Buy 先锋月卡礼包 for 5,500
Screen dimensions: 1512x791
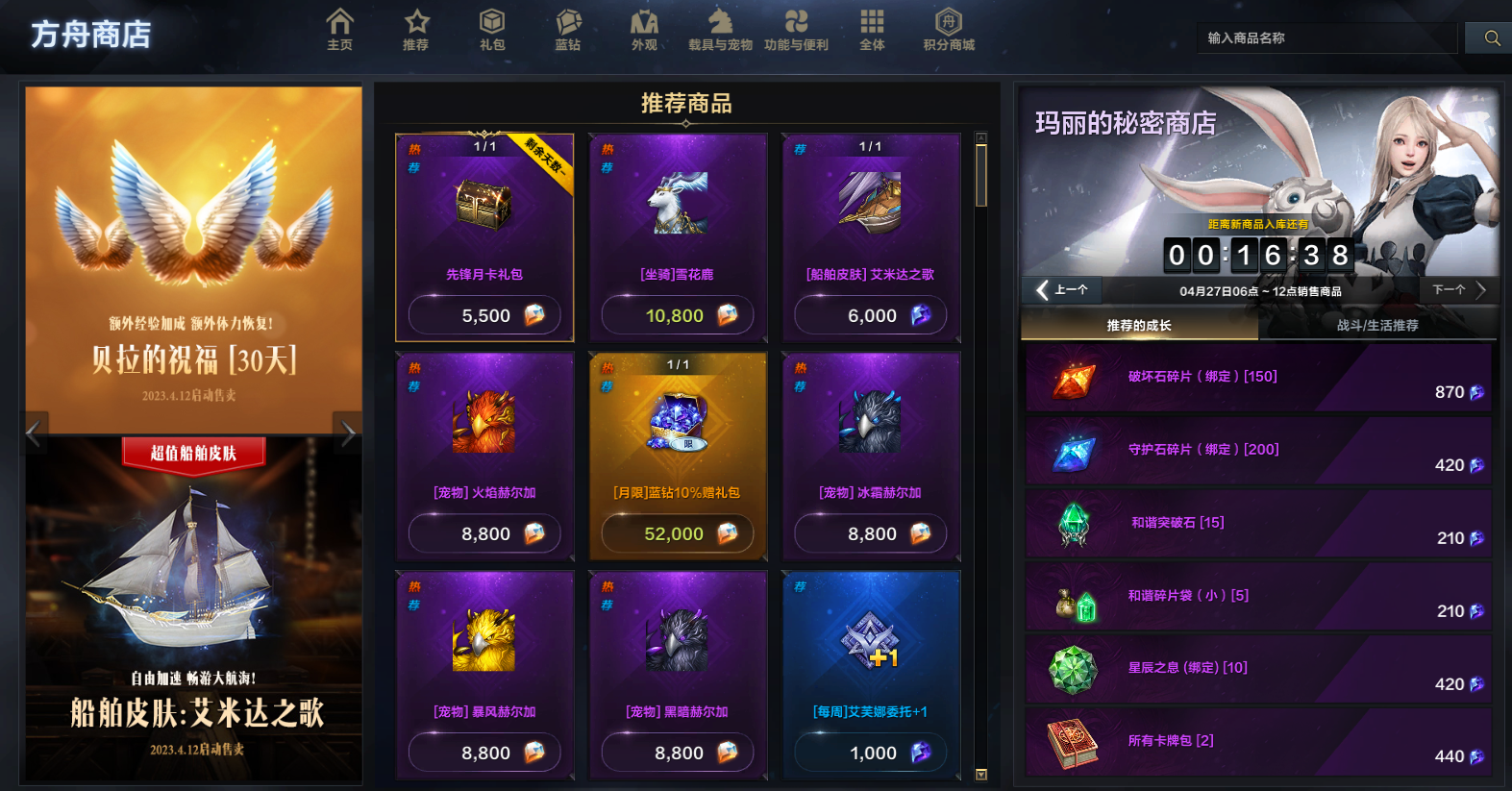point(485,315)
